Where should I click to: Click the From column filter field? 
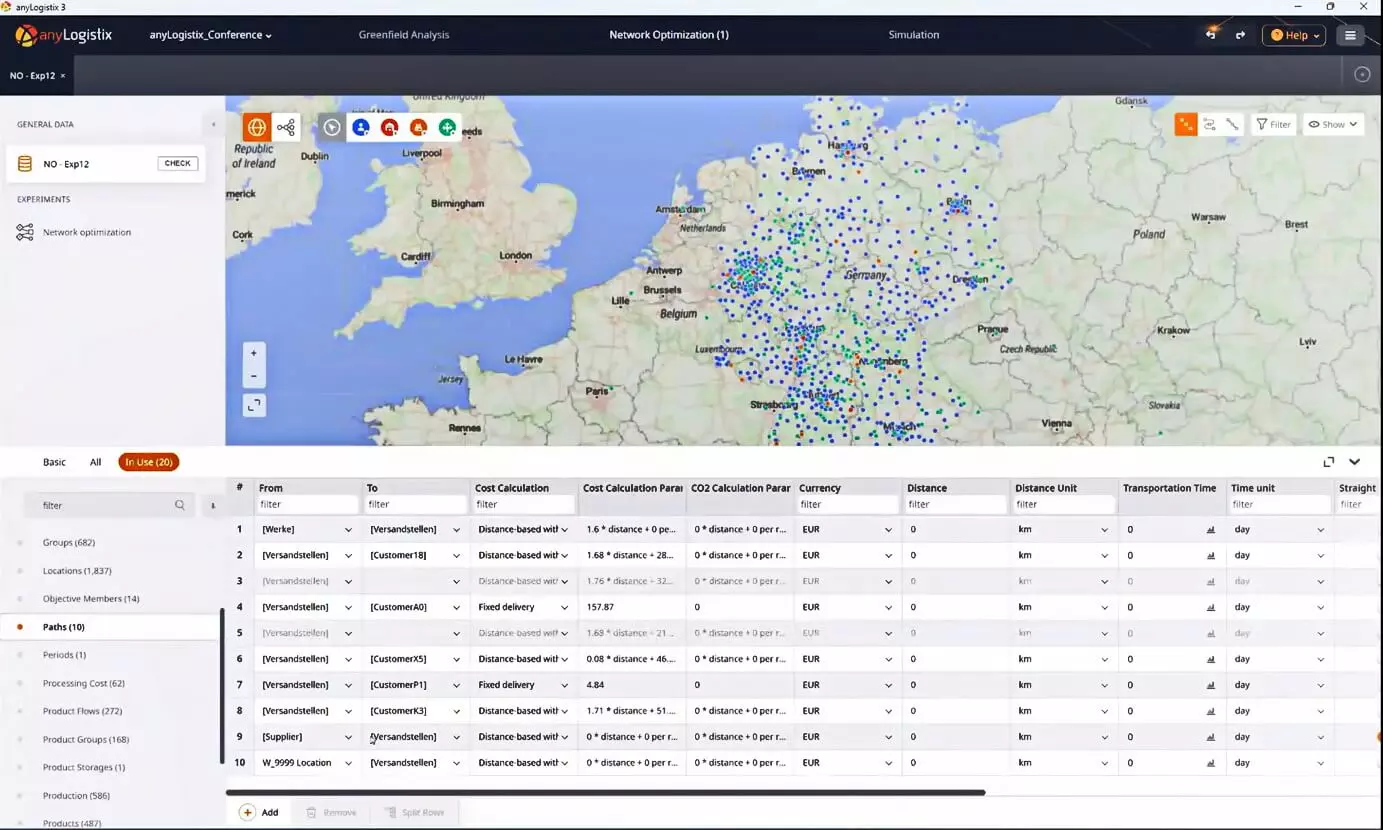307,505
